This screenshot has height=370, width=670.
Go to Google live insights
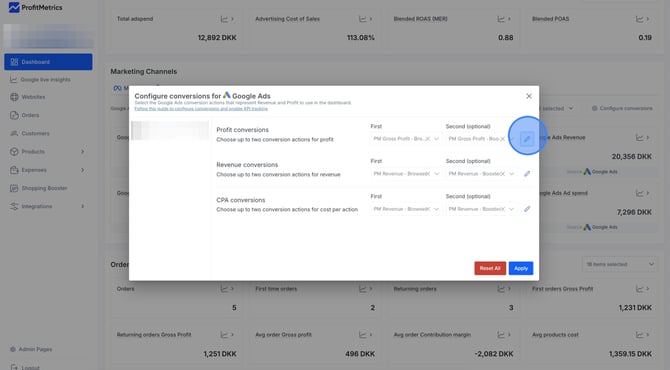click(x=40, y=80)
